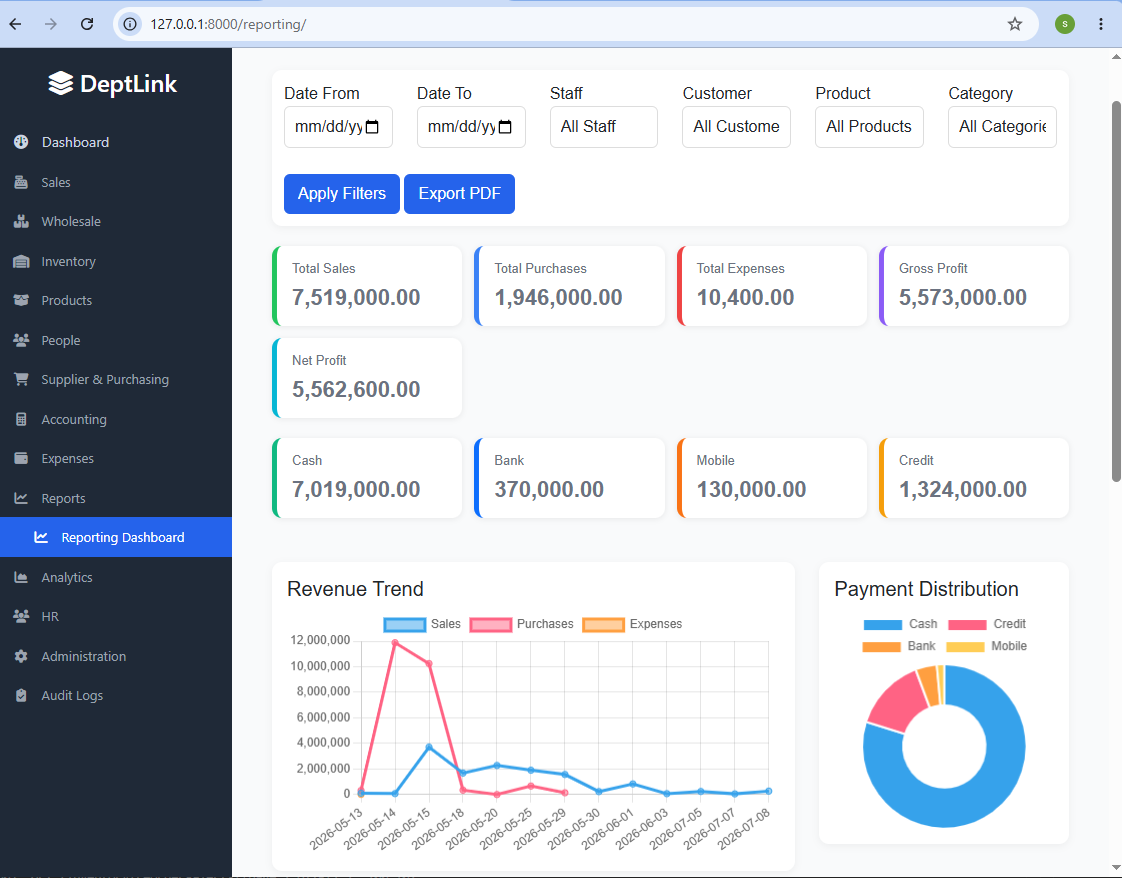Image resolution: width=1122 pixels, height=878 pixels.
Task: Open the browser three-dot menu
Action: click(1101, 24)
